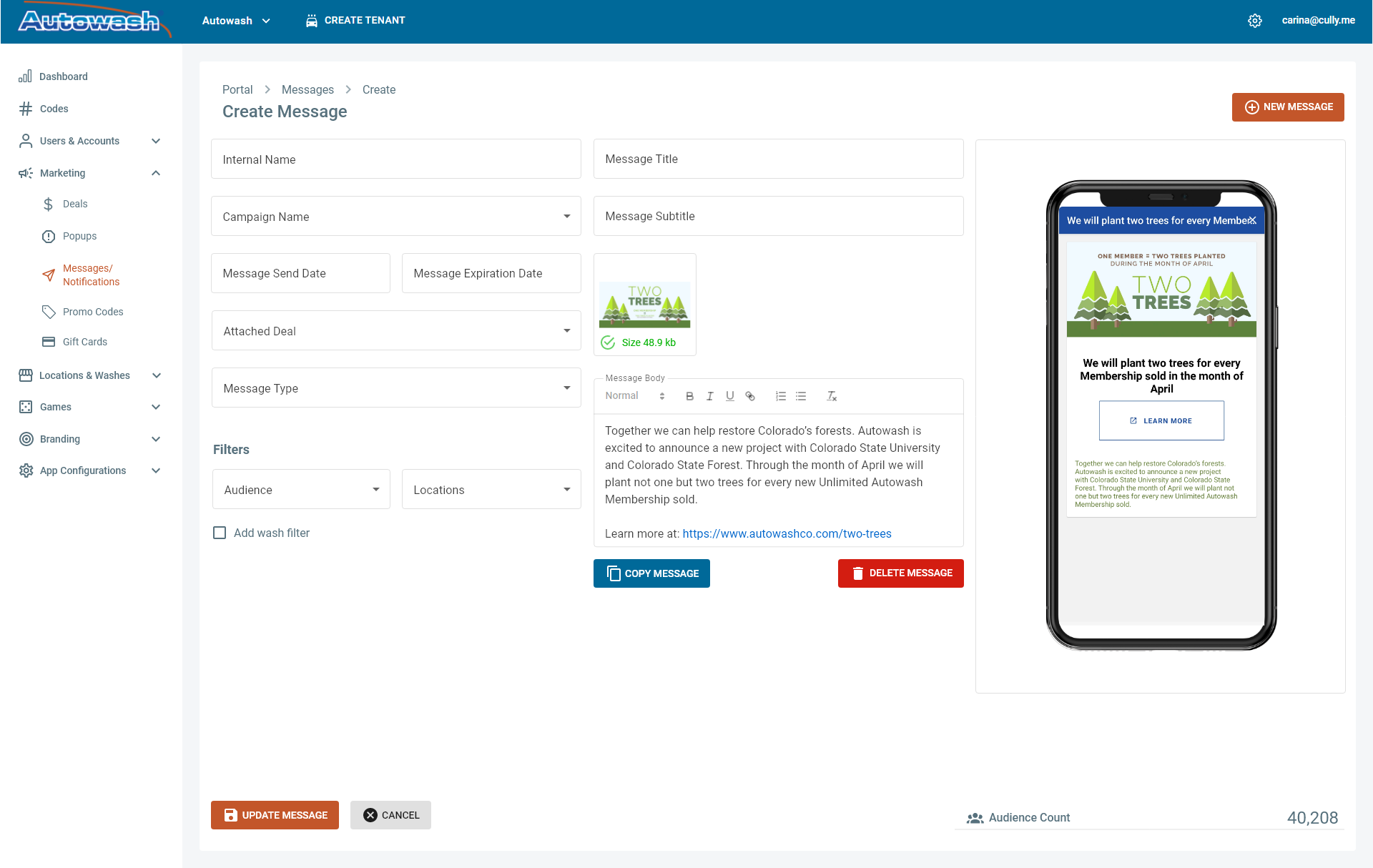Open the carina@cully.me account menu

point(1318,20)
